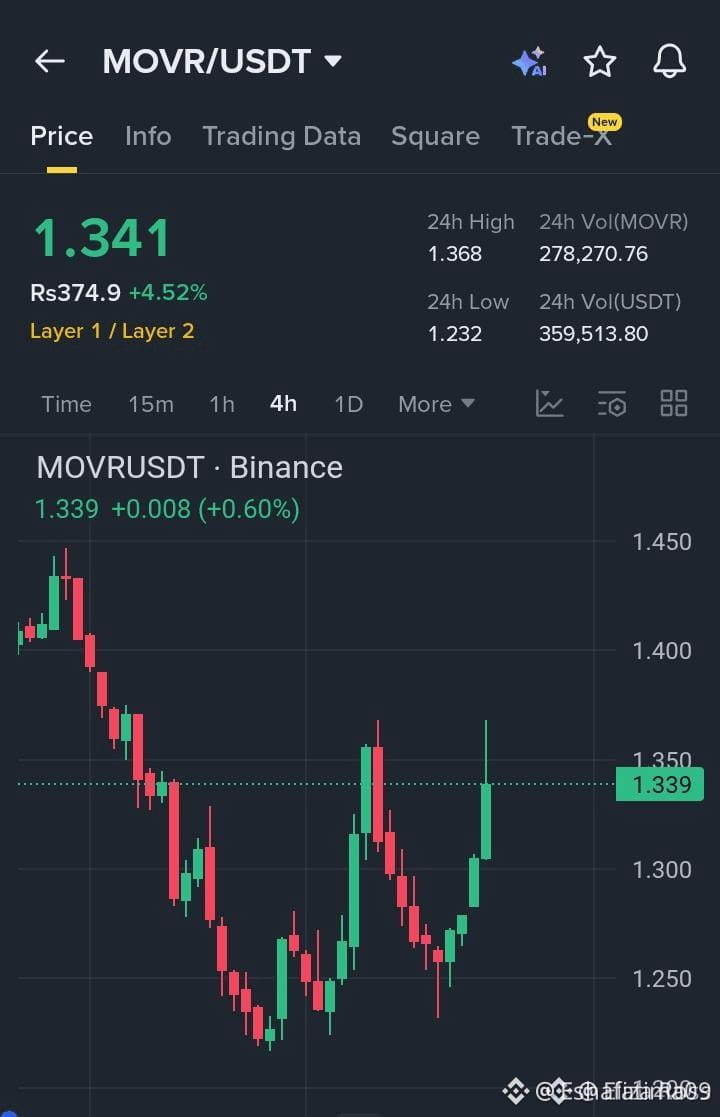Switch to the Trading Data tab
The width and height of the screenshot is (720, 1117).
281,136
